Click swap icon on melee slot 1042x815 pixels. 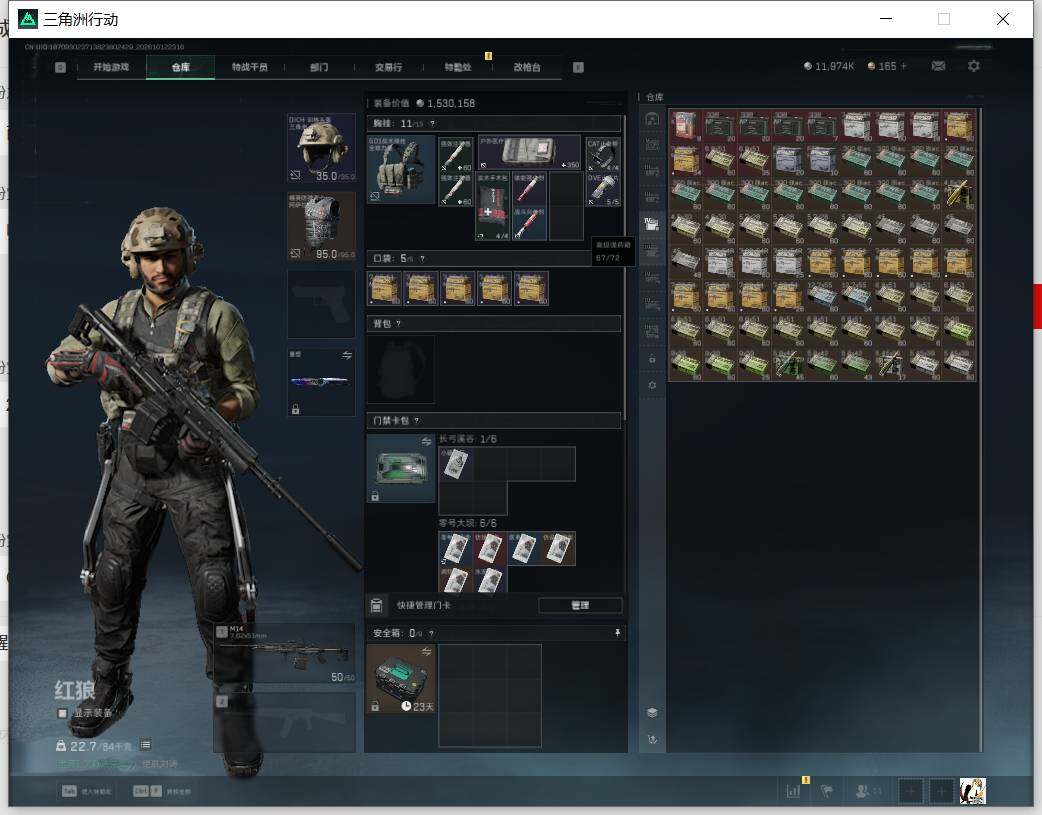[x=347, y=356]
